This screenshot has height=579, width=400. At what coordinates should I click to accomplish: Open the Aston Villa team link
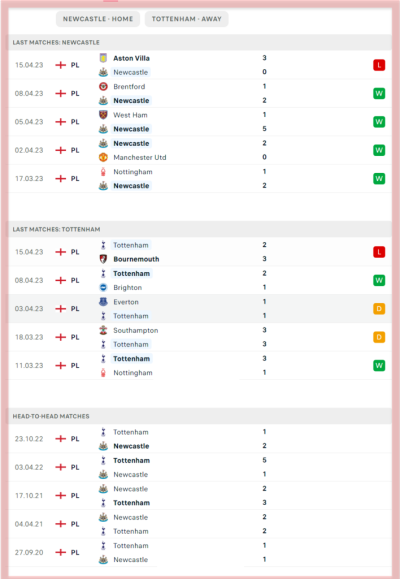click(x=131, y=58)
